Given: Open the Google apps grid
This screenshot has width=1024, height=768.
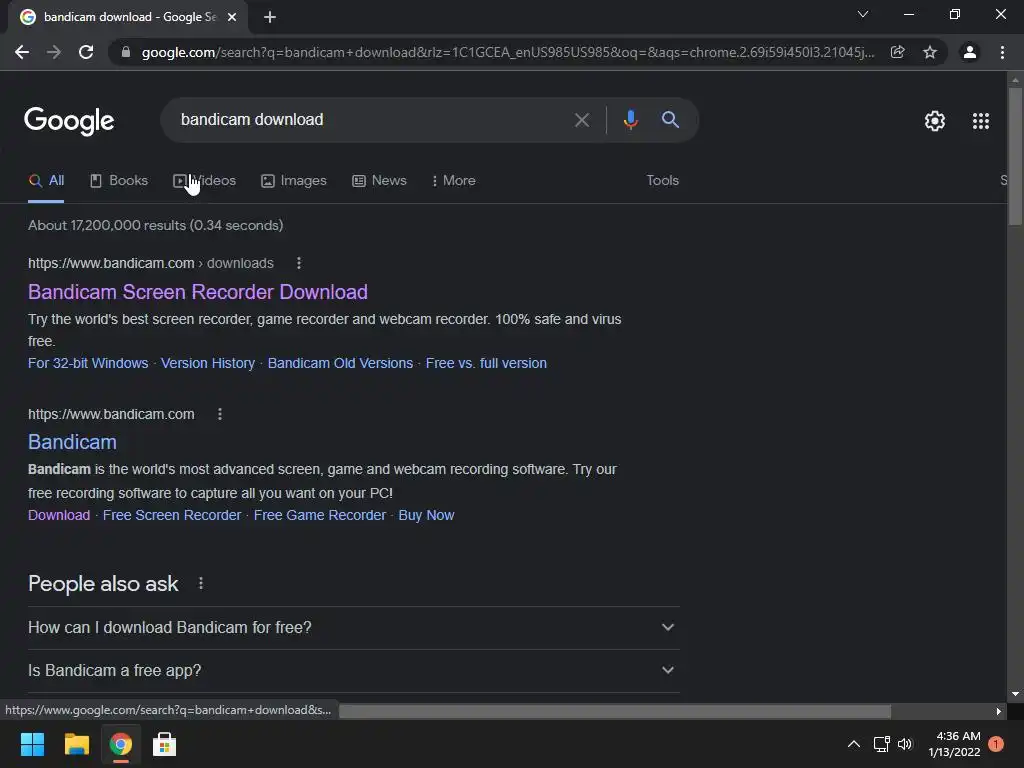Looking at the screenshot, I should [x=980, y=121].
